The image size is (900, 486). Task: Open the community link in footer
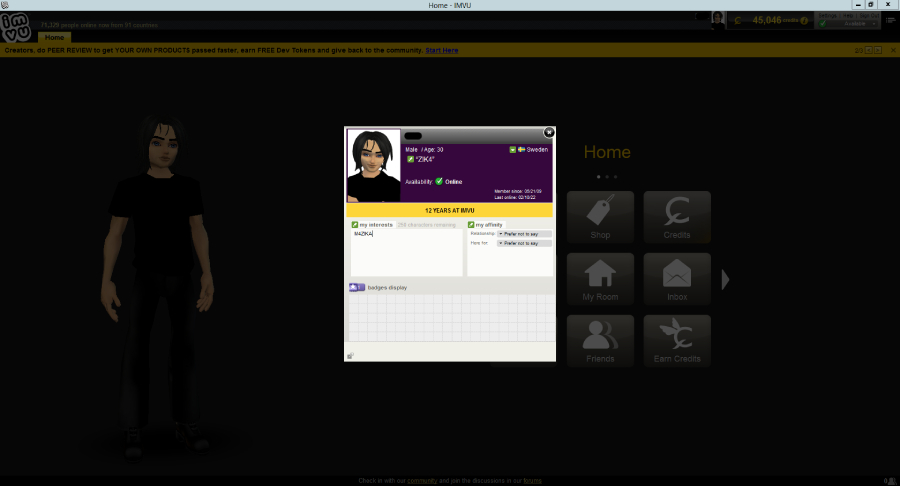point(422,481)
